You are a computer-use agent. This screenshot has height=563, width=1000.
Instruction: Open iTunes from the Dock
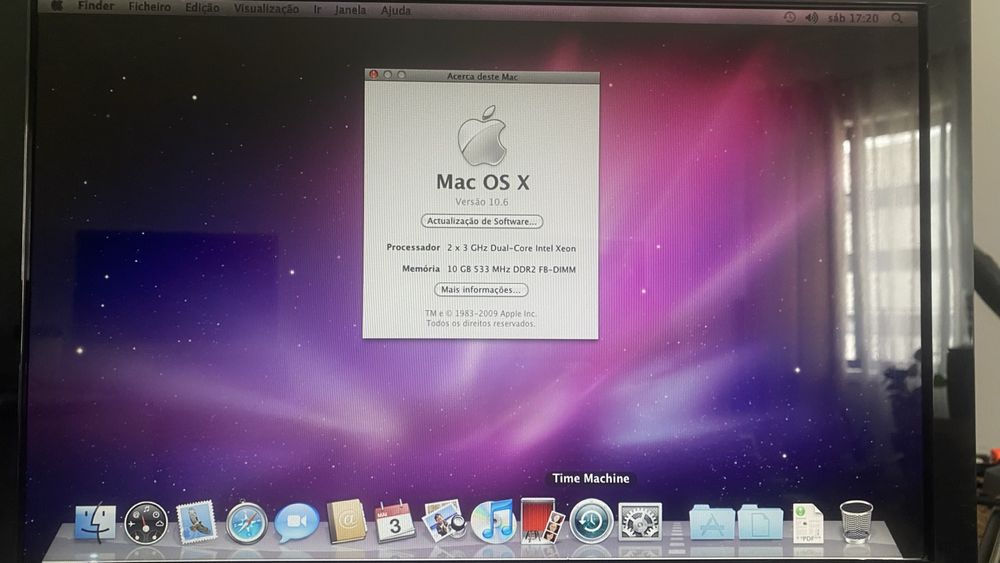492,521
